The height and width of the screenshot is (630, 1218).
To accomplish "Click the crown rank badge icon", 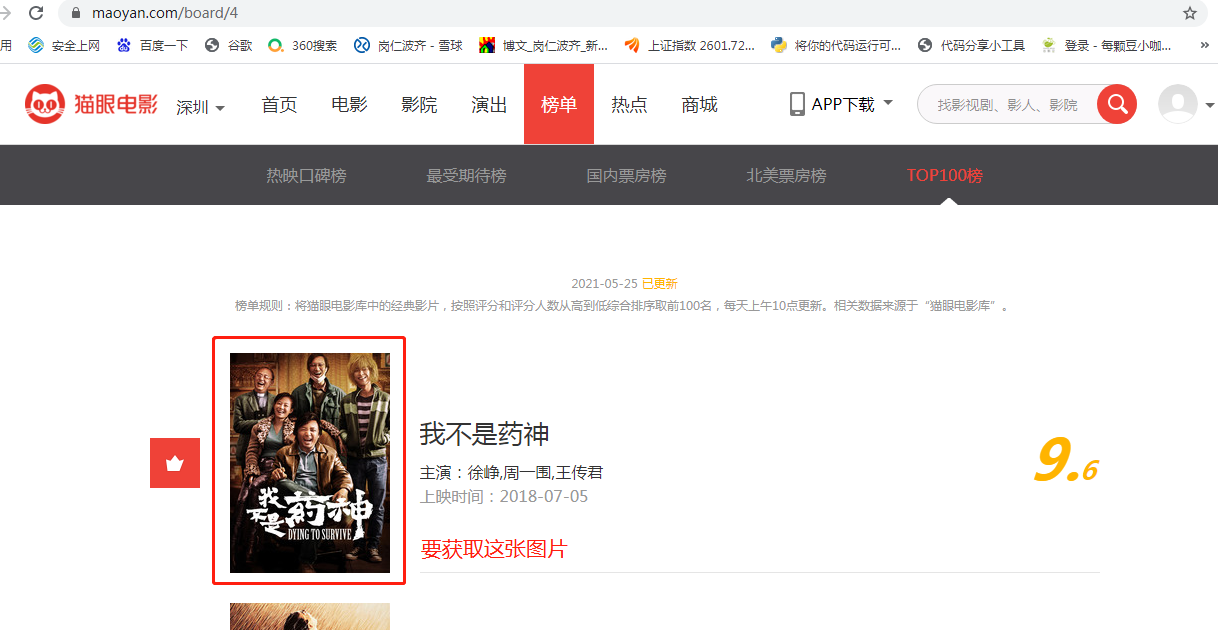I will pos(175,463).
